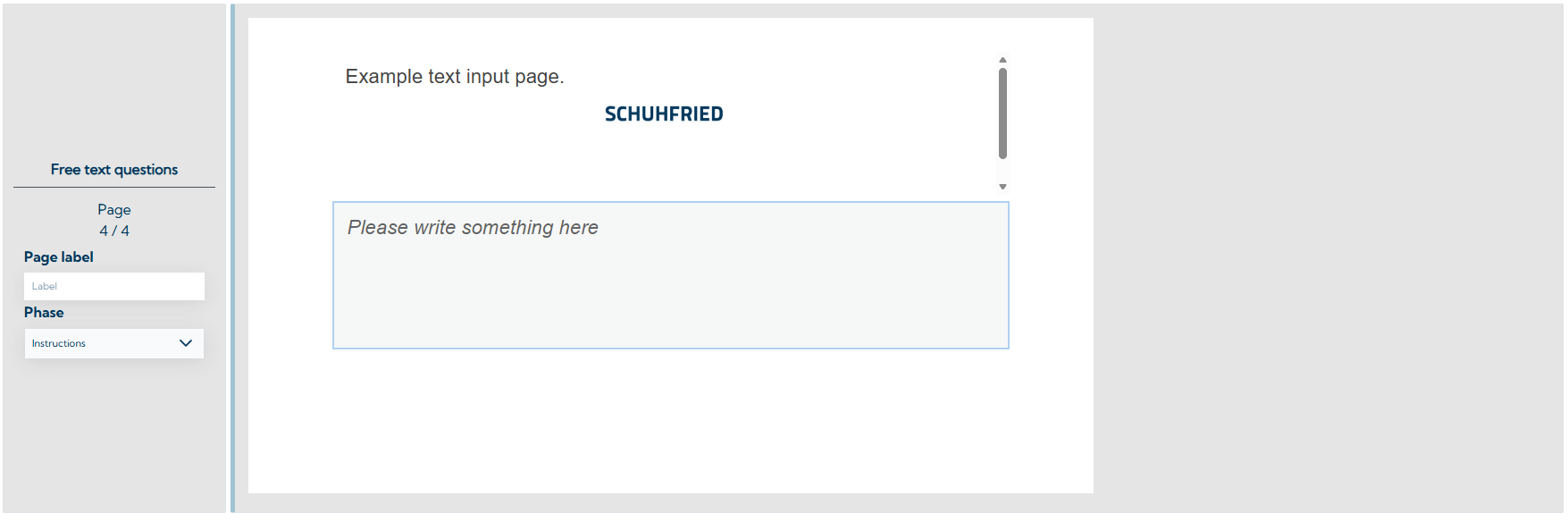Select the 'Free text questions' heading
The height and width of the screenshot is (521, 1568).
coord(114,170)
